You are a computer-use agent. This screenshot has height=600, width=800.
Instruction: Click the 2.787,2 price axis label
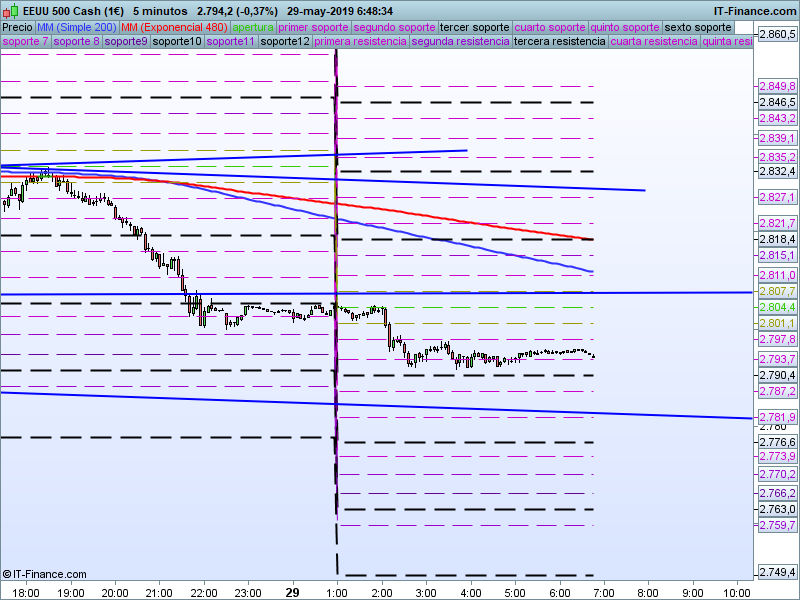click(777, 391)
